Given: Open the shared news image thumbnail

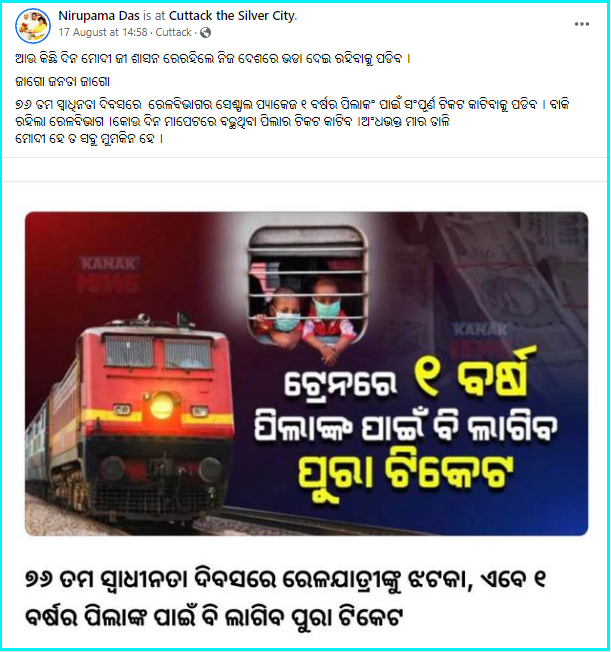Looking at the screenshot, I should point(307,374).
